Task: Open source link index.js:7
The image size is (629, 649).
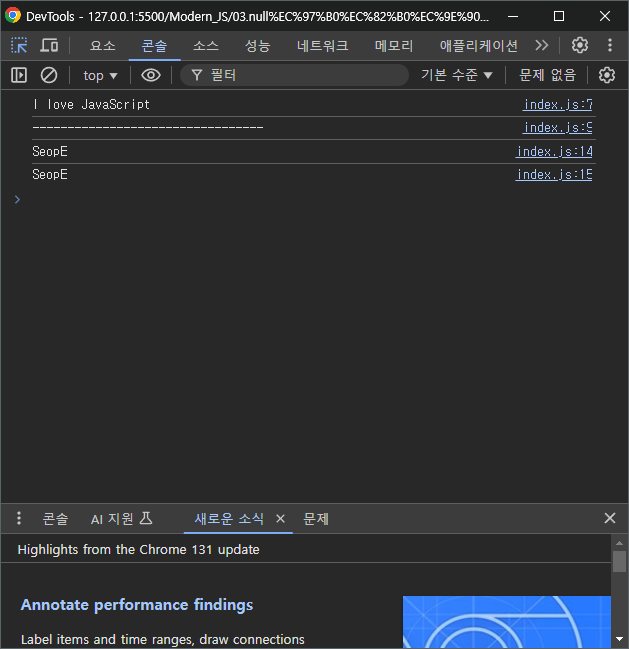Action: pos(557,104)
